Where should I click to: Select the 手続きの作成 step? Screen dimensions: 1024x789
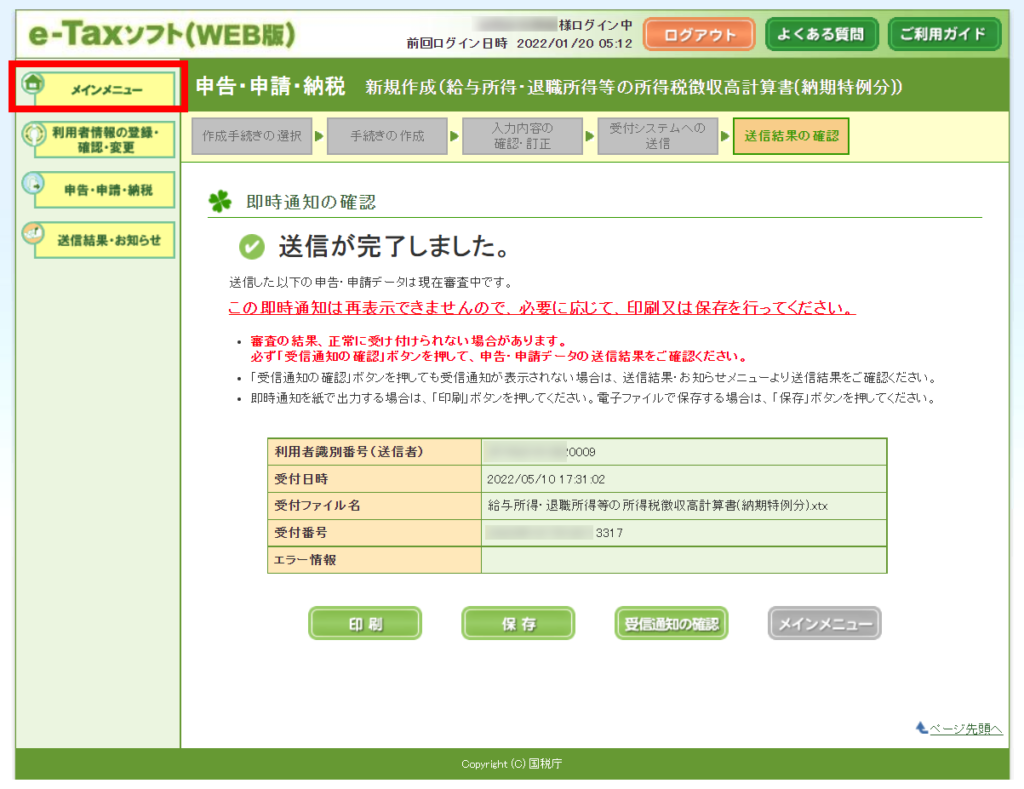[x=387, y=136]
